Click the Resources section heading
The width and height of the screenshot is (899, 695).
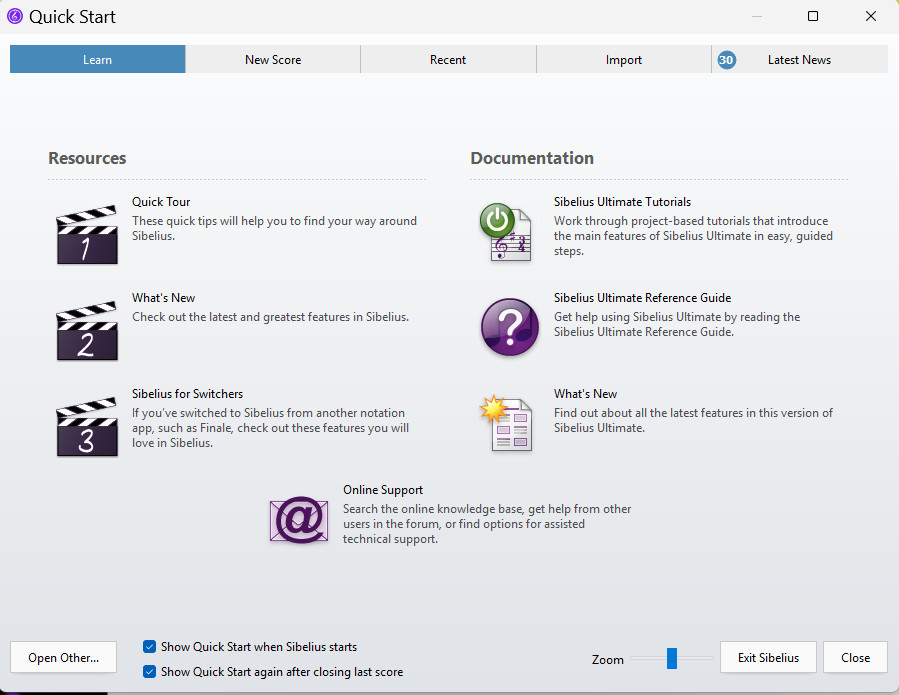[x=87, y=158]
